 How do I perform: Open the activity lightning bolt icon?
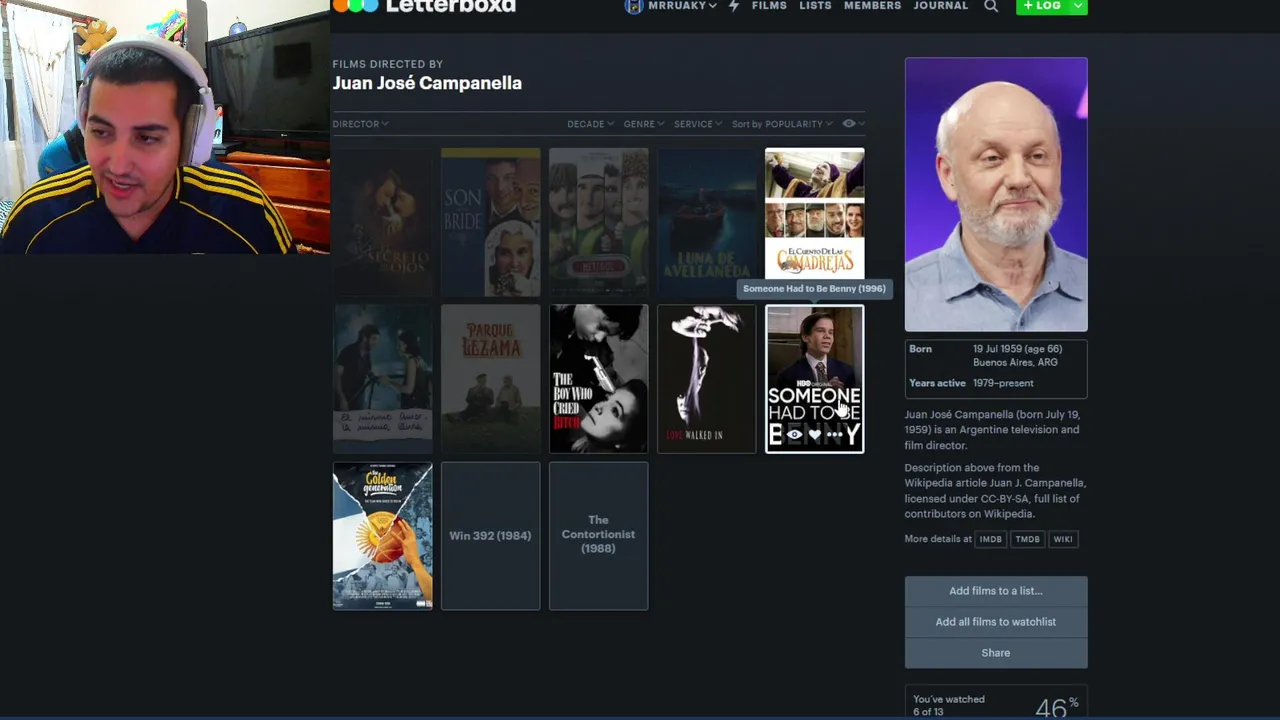point(734,6)
